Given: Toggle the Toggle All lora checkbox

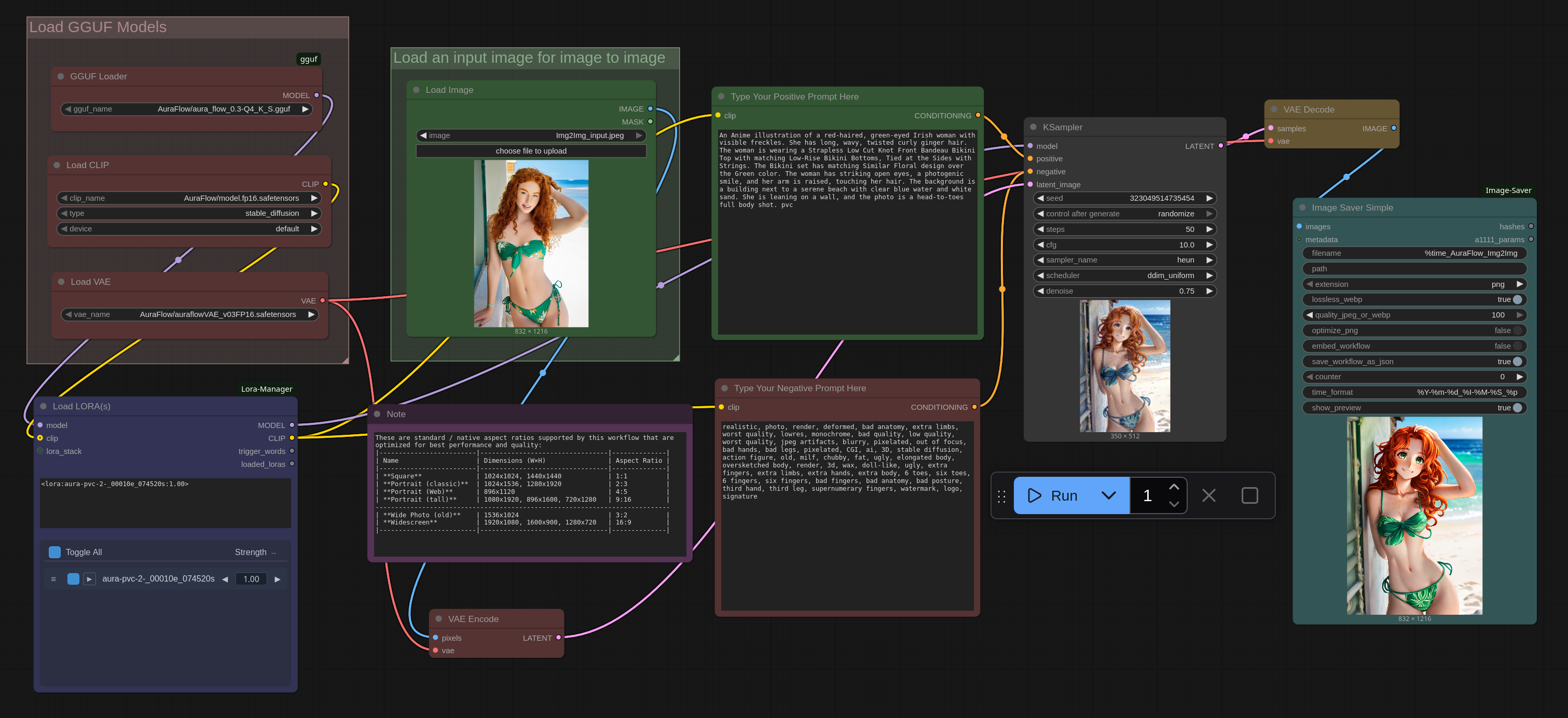Looking at the screenshot, I should (55, 552).
